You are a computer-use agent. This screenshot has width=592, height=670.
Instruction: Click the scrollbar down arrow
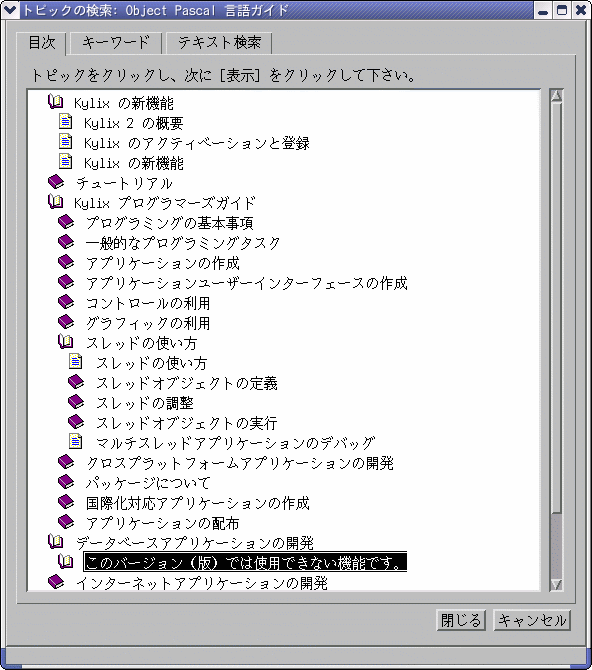[x=556, y=584]
